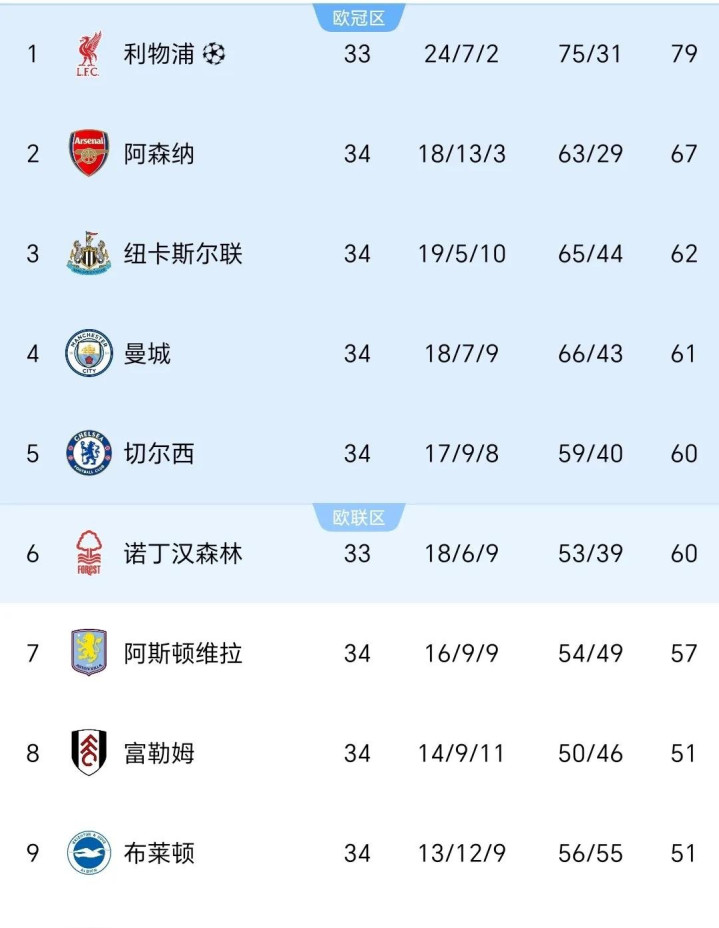Click the Nottingham Forest tree logo
The height and width of the screenshot is (928, 719).
tap(89, 553)
